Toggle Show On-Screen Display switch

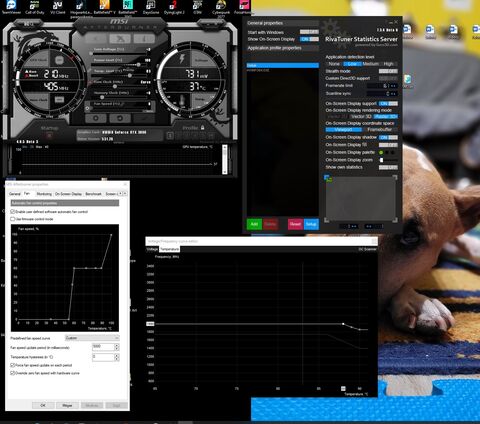[x=309, y=39]
